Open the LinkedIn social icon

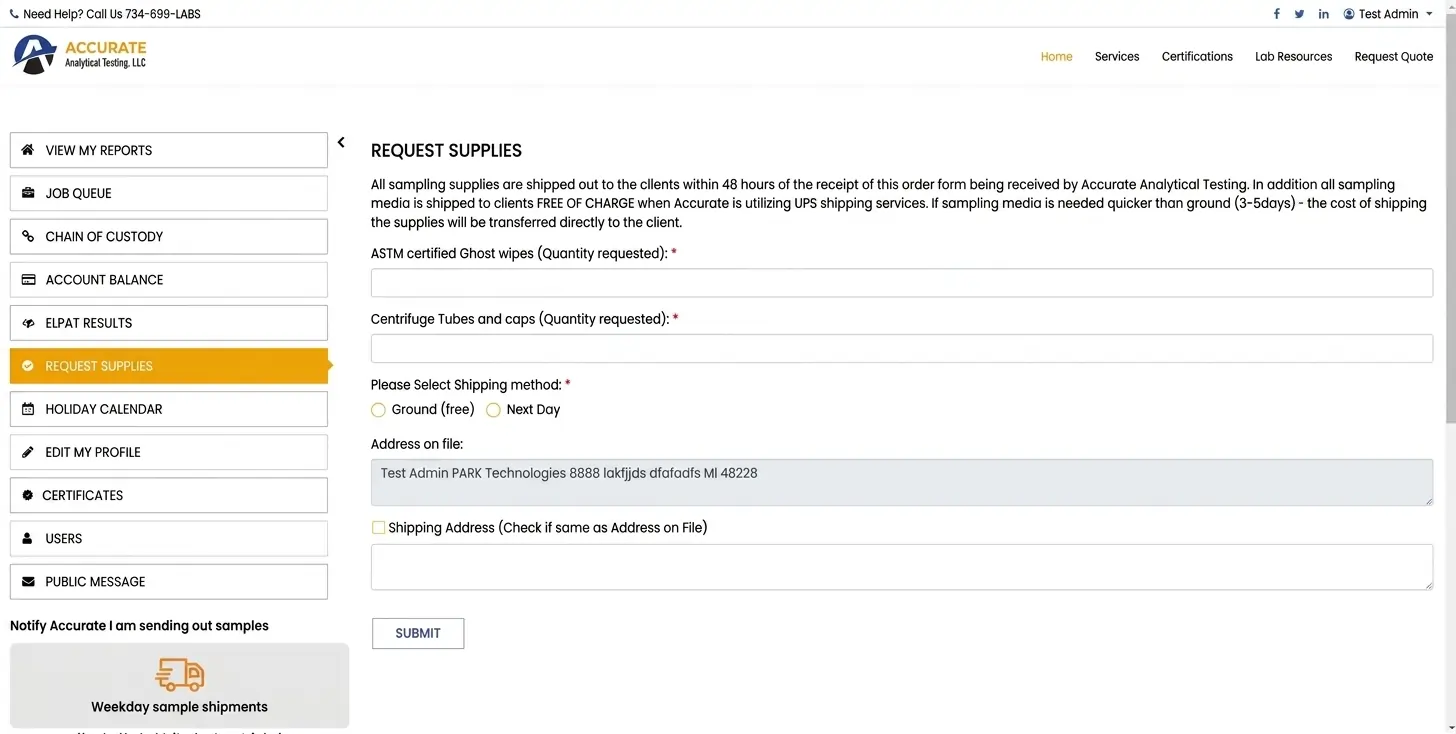(x=1324, y=14)
